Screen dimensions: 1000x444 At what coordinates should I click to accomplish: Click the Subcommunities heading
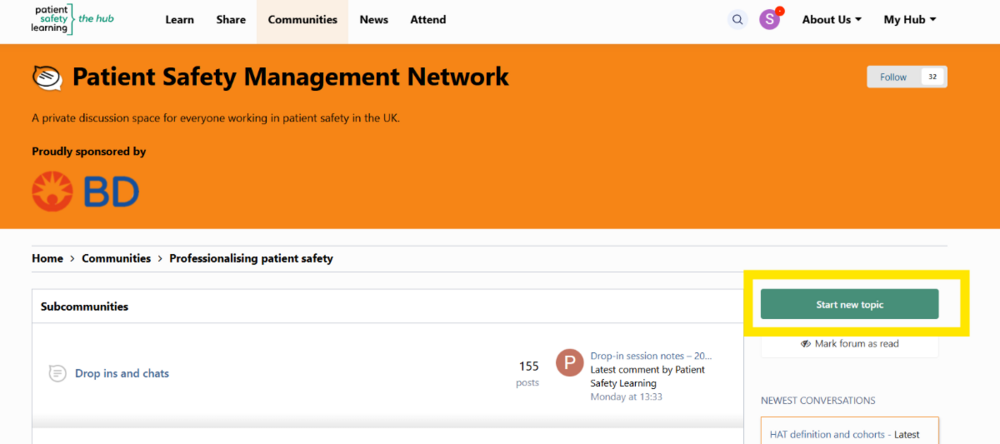coord(84,307)
